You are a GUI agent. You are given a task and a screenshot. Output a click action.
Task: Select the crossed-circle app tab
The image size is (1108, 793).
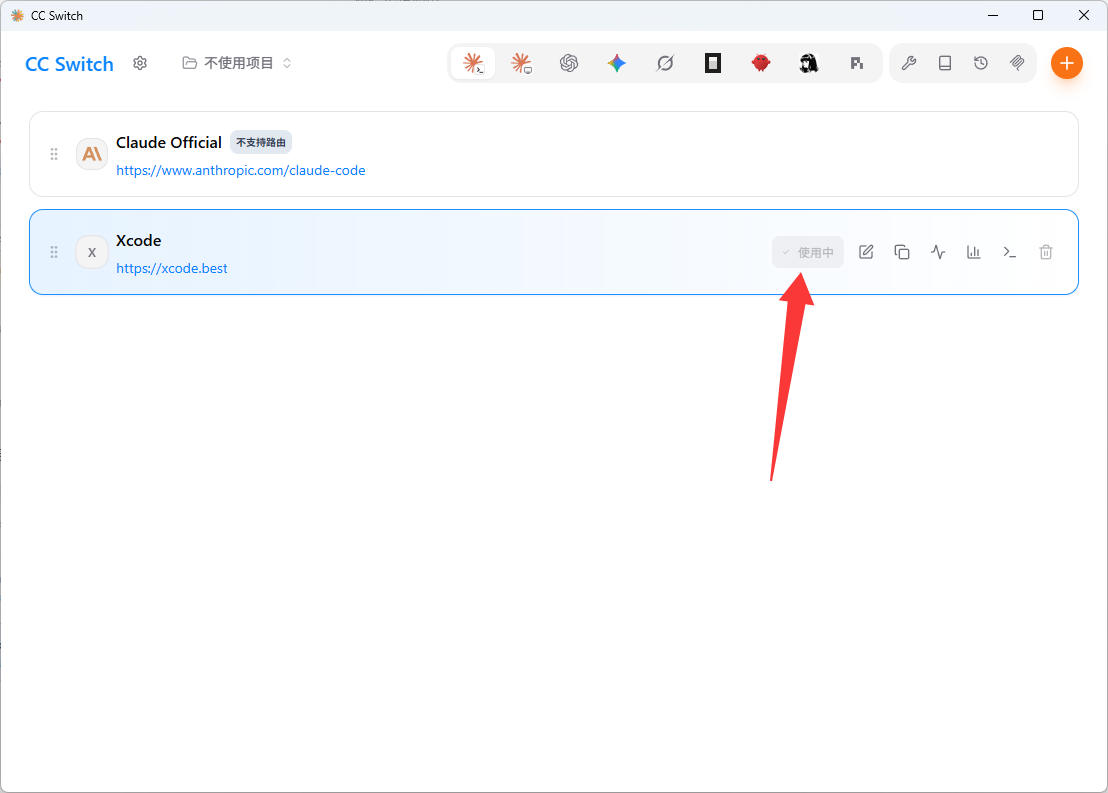pyautogui.click(x=665, y=64)
